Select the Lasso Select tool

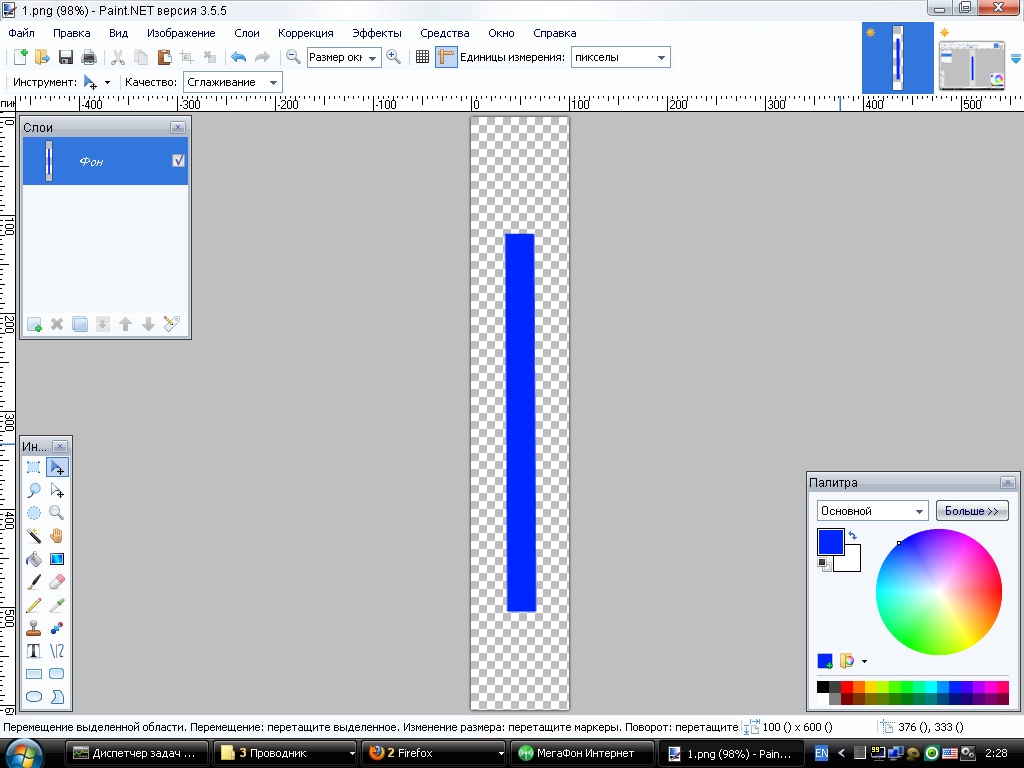click(33, 490)
